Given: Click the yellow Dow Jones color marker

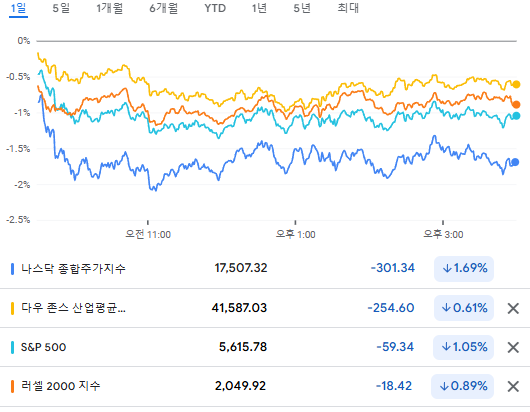Looking at the screenshot, I should [13, 308].
